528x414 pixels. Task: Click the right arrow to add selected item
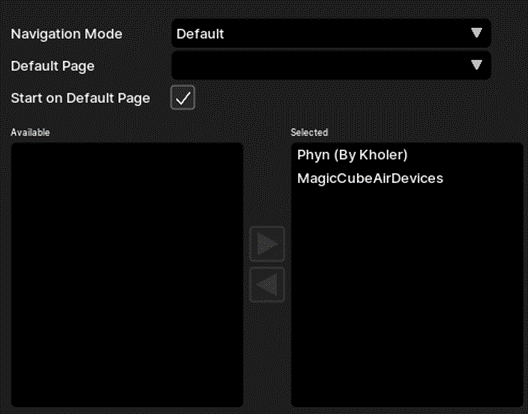pos(267,244)
